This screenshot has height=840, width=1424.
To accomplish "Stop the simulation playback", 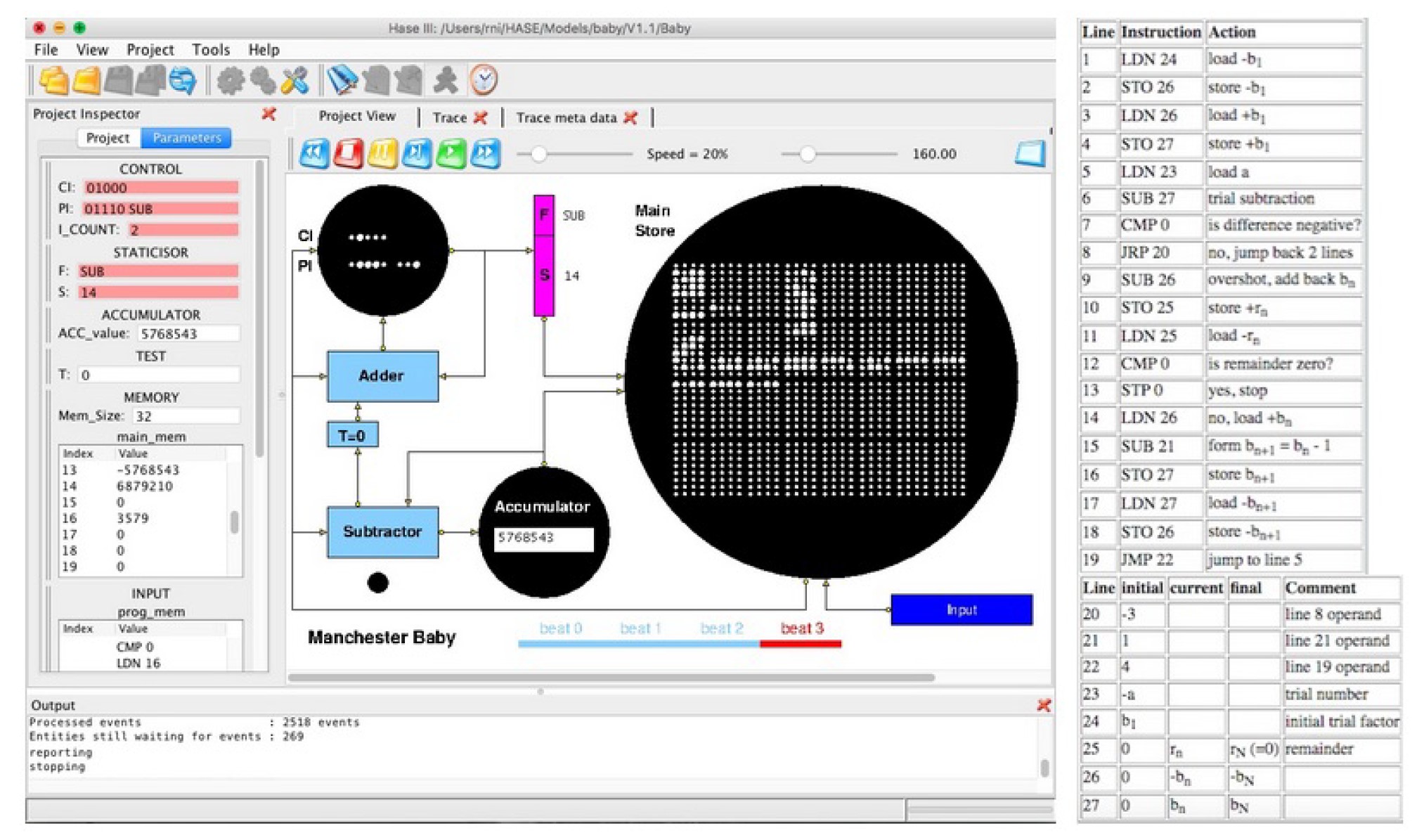I will (x=348, y=153).
